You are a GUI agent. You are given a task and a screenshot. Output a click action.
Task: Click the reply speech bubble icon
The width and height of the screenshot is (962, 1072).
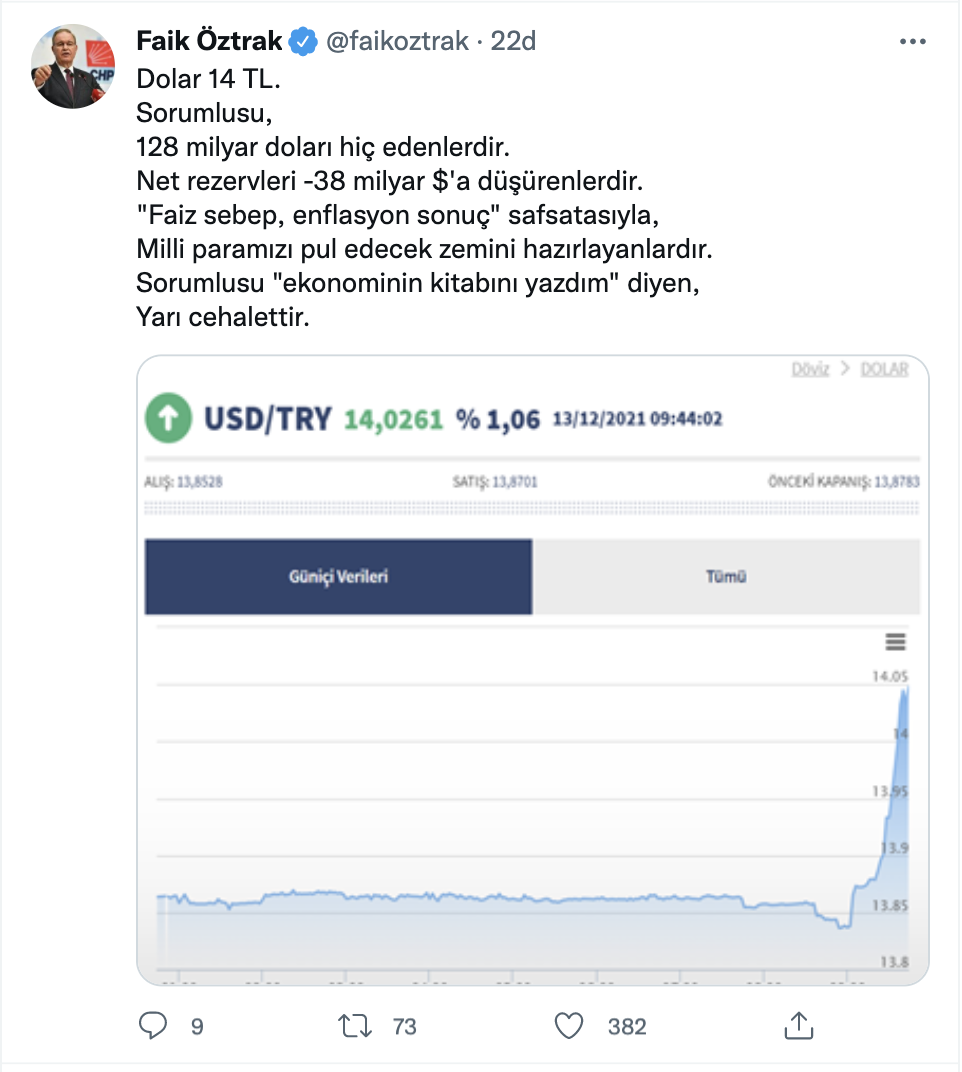coord(153,1025)
